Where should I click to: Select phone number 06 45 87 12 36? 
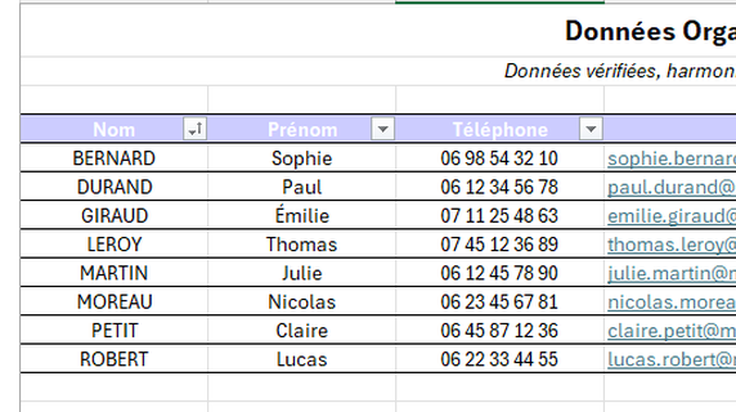[x=499, y=330]
